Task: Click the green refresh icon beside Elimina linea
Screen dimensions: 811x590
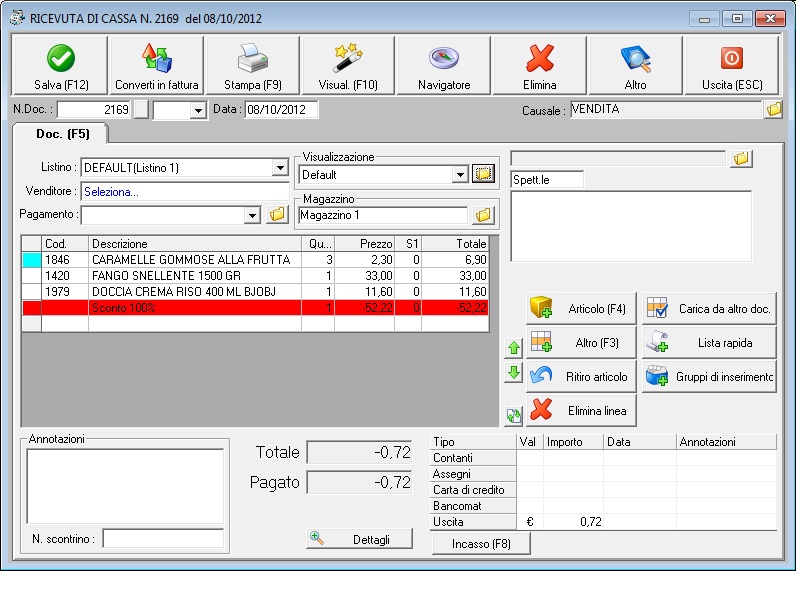Action: 514,416
